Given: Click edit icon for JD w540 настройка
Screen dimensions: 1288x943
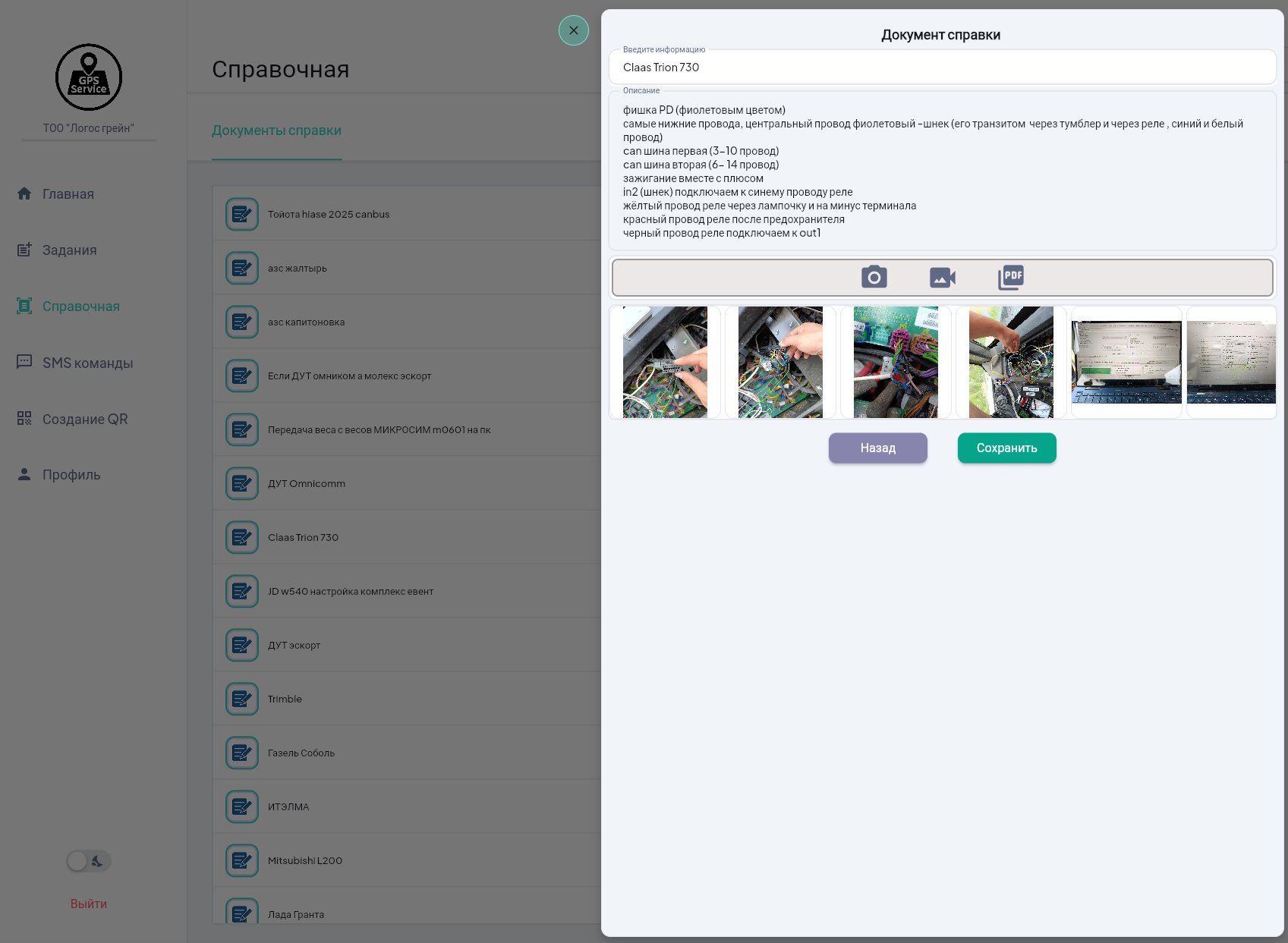Looking at the screenshot, I should click(242, 591).
